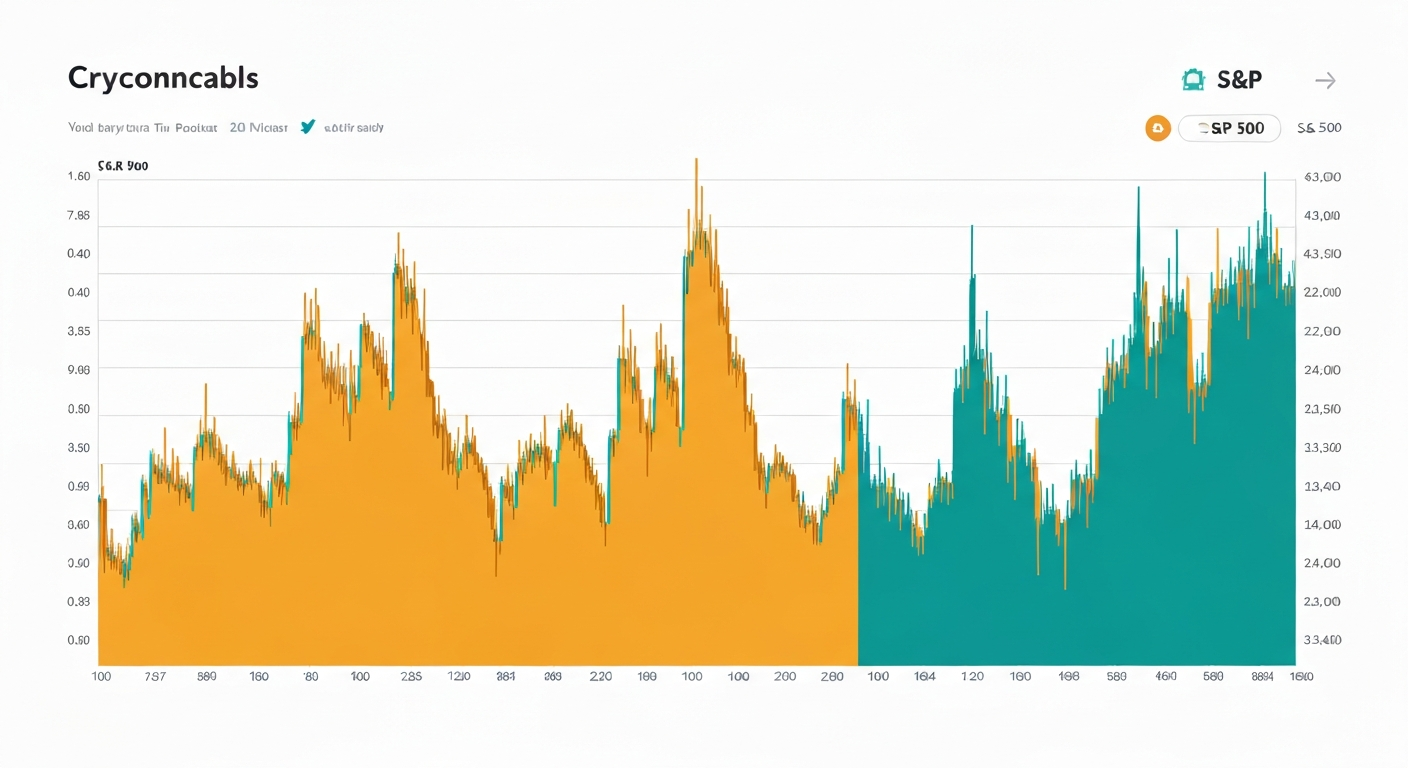The height and width of the screenshot is (768, 1408).
Task: Click the 33,400 right axis value
Action: tap(1323, 640)
